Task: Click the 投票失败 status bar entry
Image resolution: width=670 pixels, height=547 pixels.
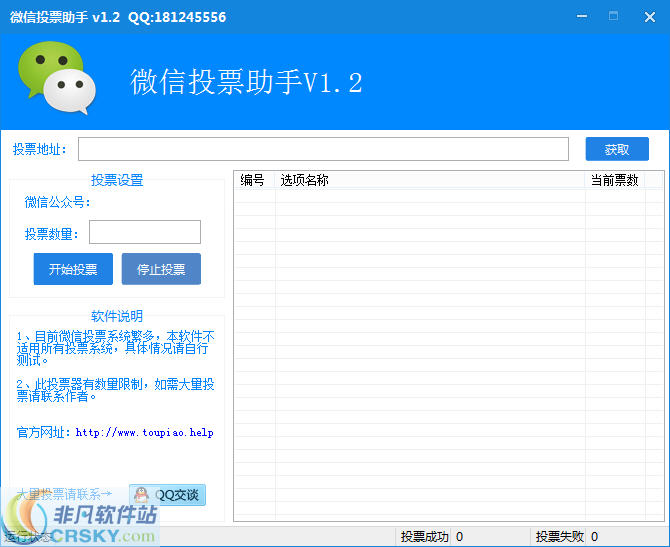Action: [x=559, y=536]
